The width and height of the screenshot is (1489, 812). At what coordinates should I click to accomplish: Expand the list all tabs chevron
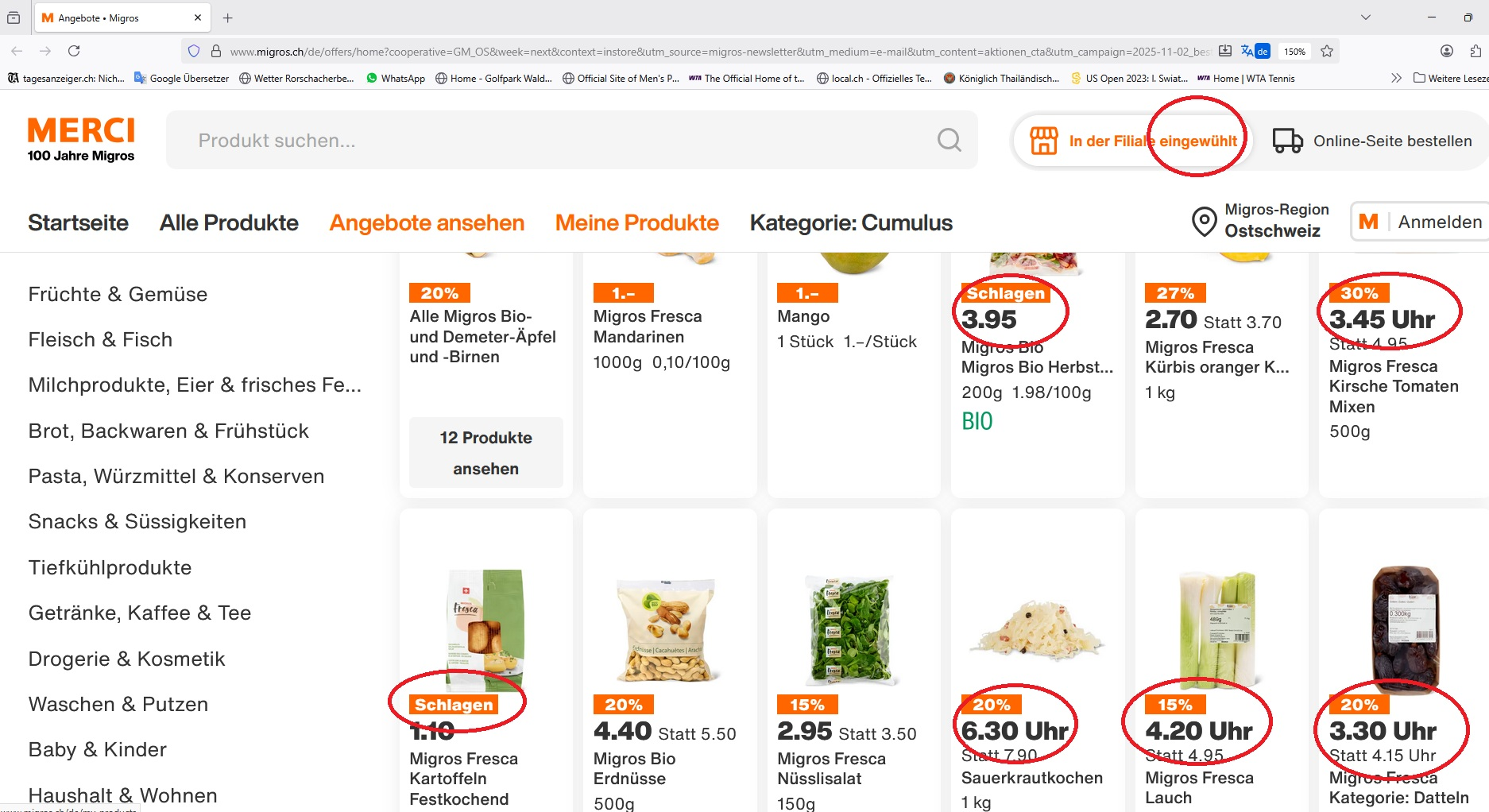click(x=1366, y=17)
